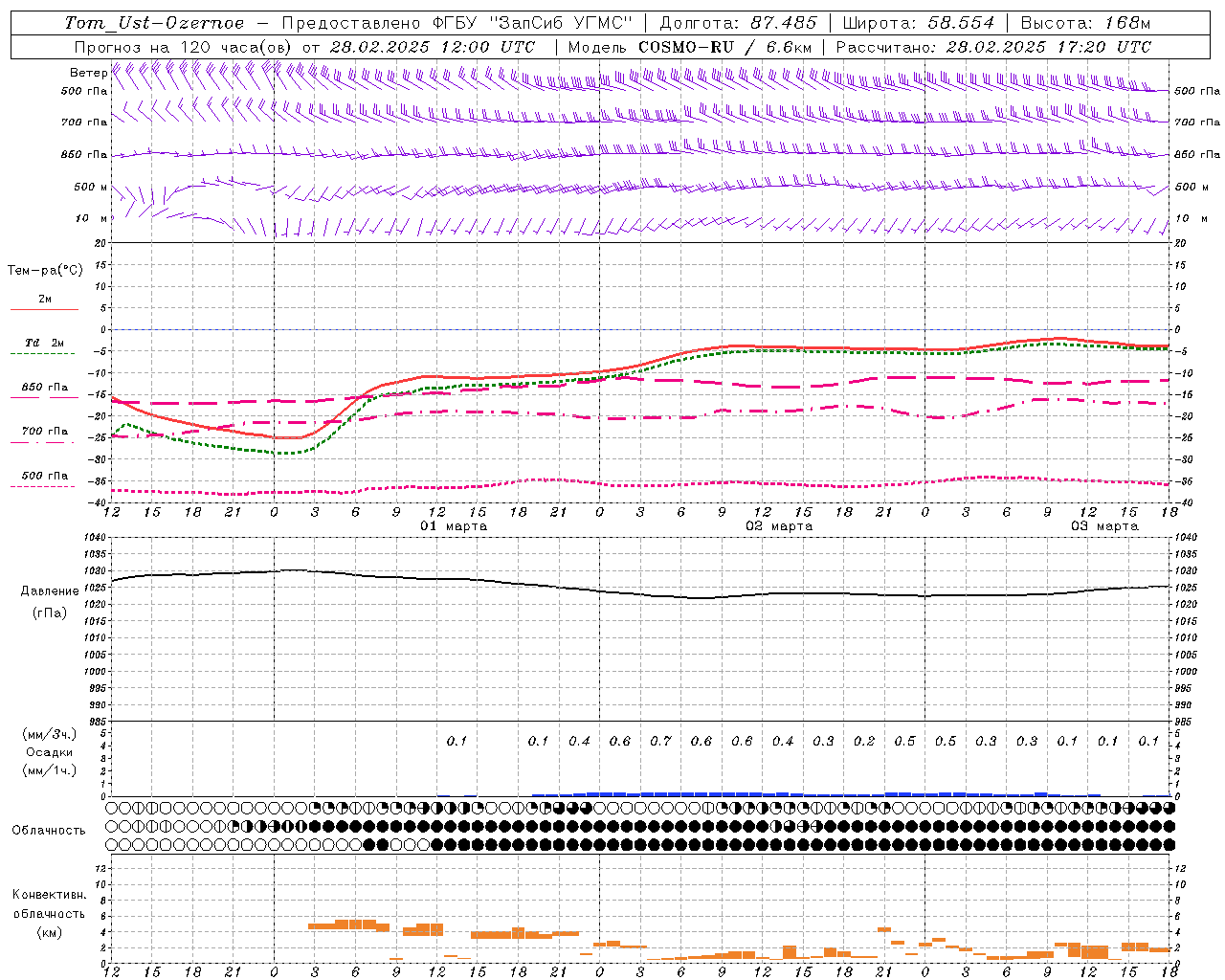This screenshot has width=1225, height=980.
Task: Click the 02 марта date marker
Action: (x=779, y=526)
